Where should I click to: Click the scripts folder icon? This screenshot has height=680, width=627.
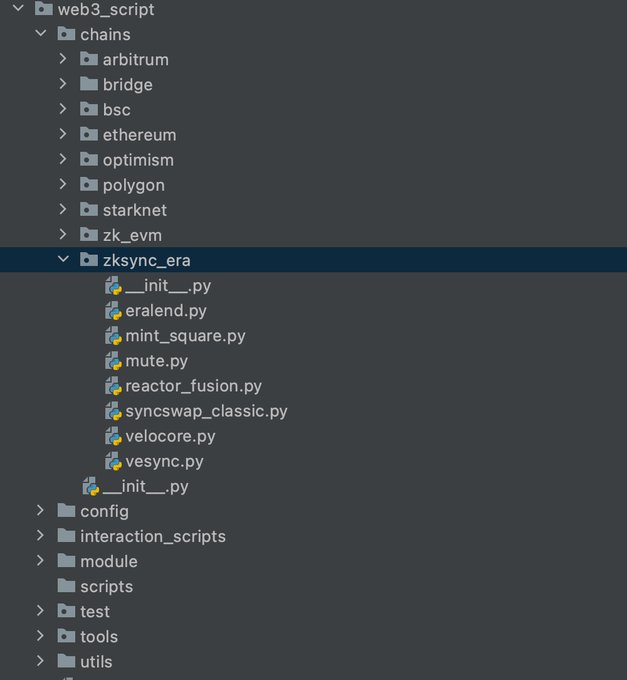tap(66, 586)
